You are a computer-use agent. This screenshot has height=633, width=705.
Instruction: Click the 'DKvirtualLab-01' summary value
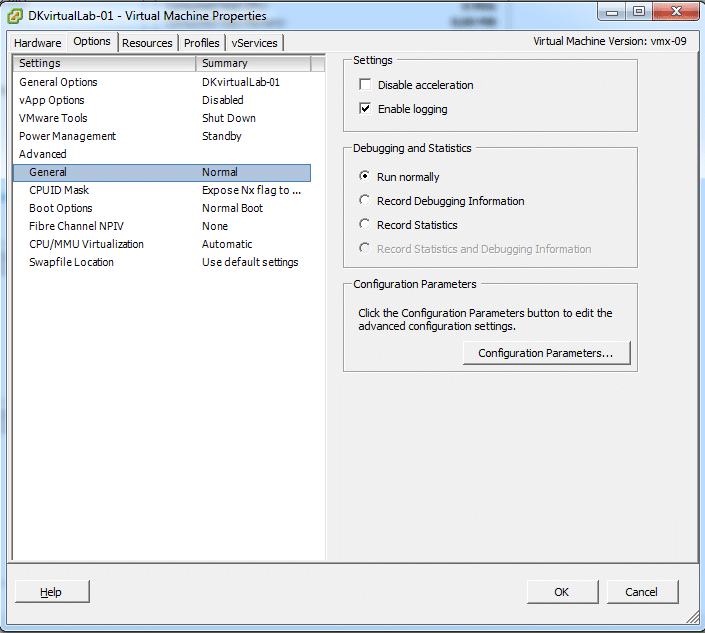coord(241,82)
